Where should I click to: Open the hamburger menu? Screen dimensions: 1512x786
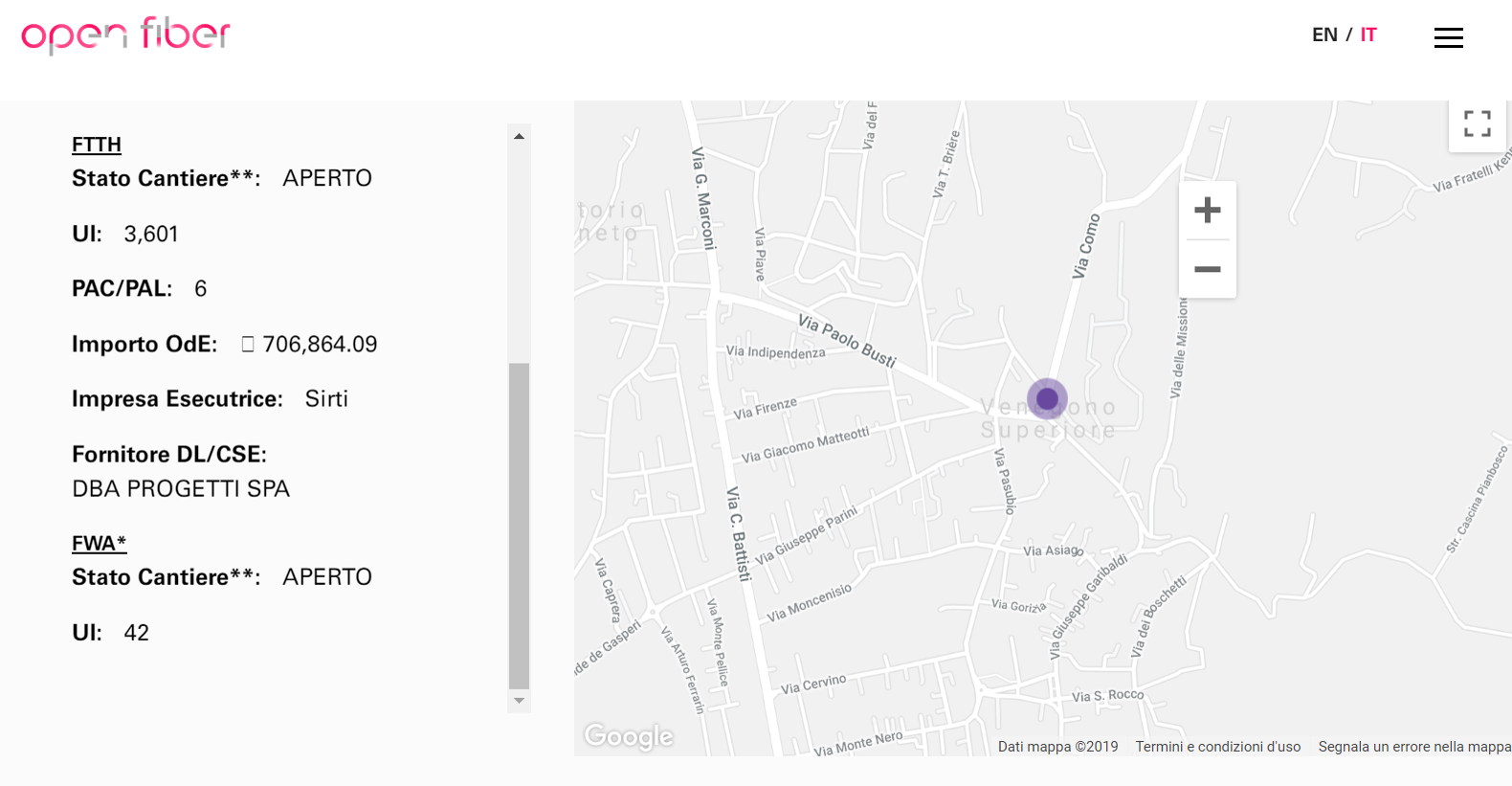[1448, 37]
